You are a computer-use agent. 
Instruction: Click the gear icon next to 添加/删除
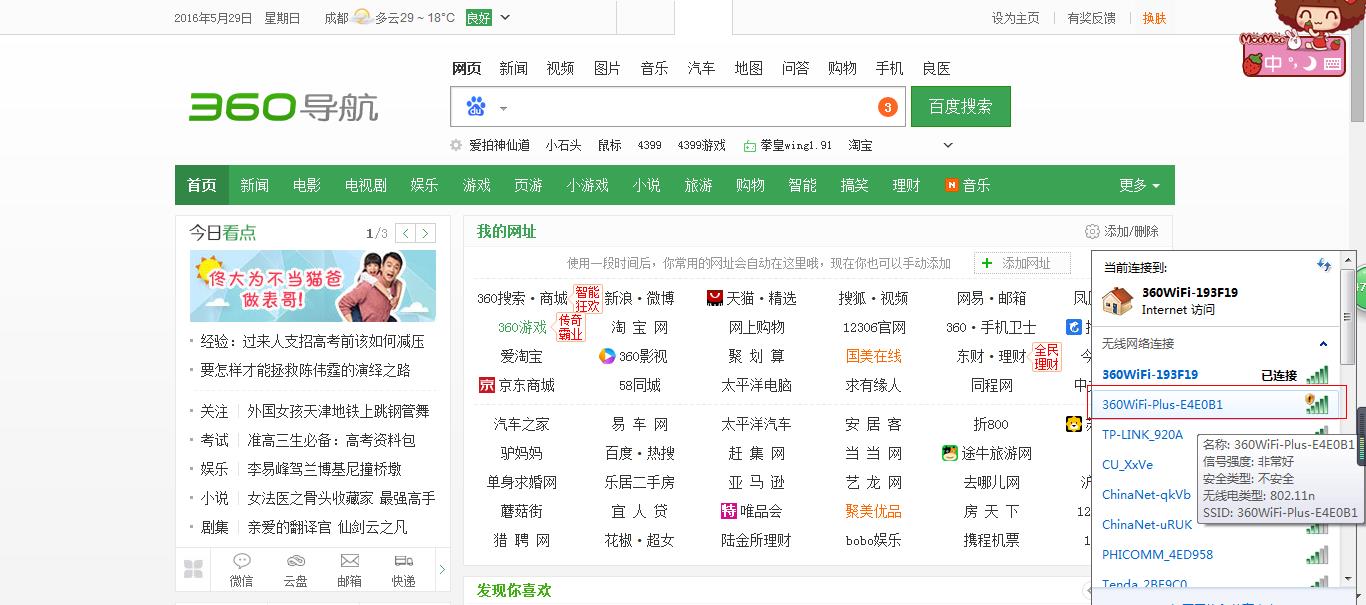[x=1092, y=231]
